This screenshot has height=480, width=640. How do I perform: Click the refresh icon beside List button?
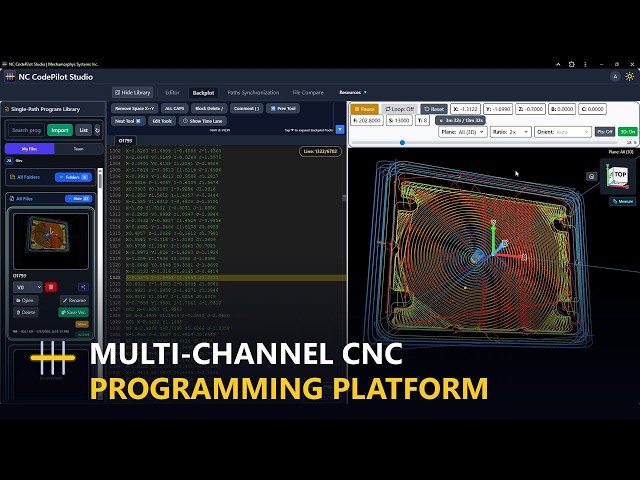pyautogui.click(x=97, y=130)
